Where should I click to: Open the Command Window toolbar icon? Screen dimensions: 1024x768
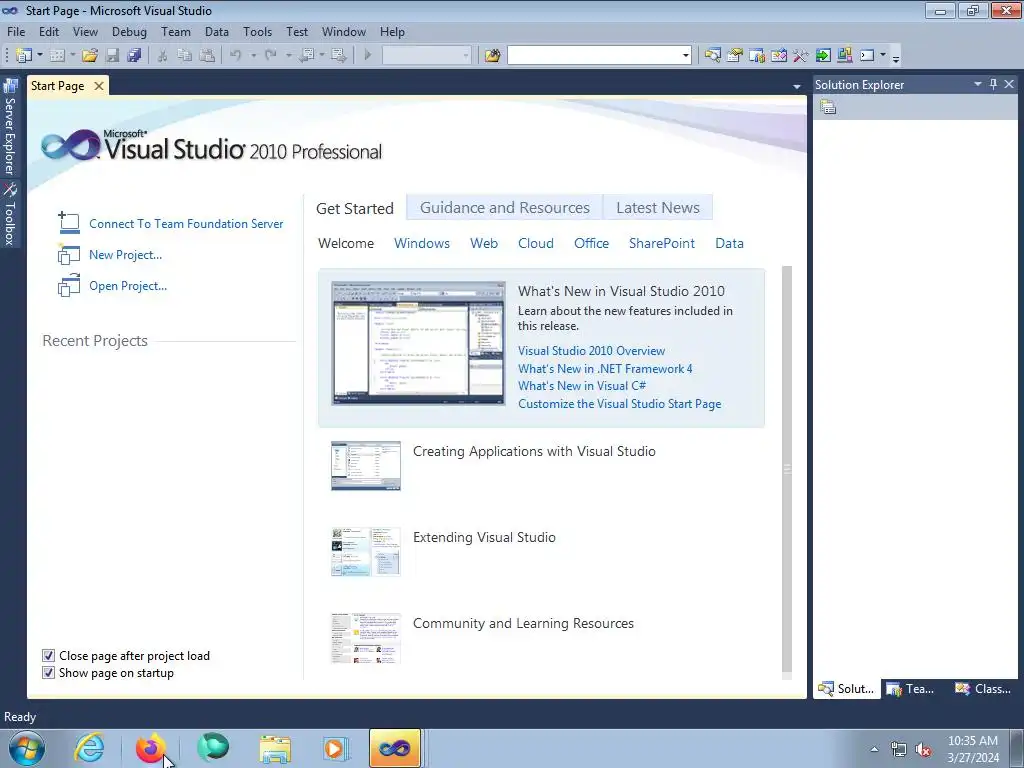(867, 56)
